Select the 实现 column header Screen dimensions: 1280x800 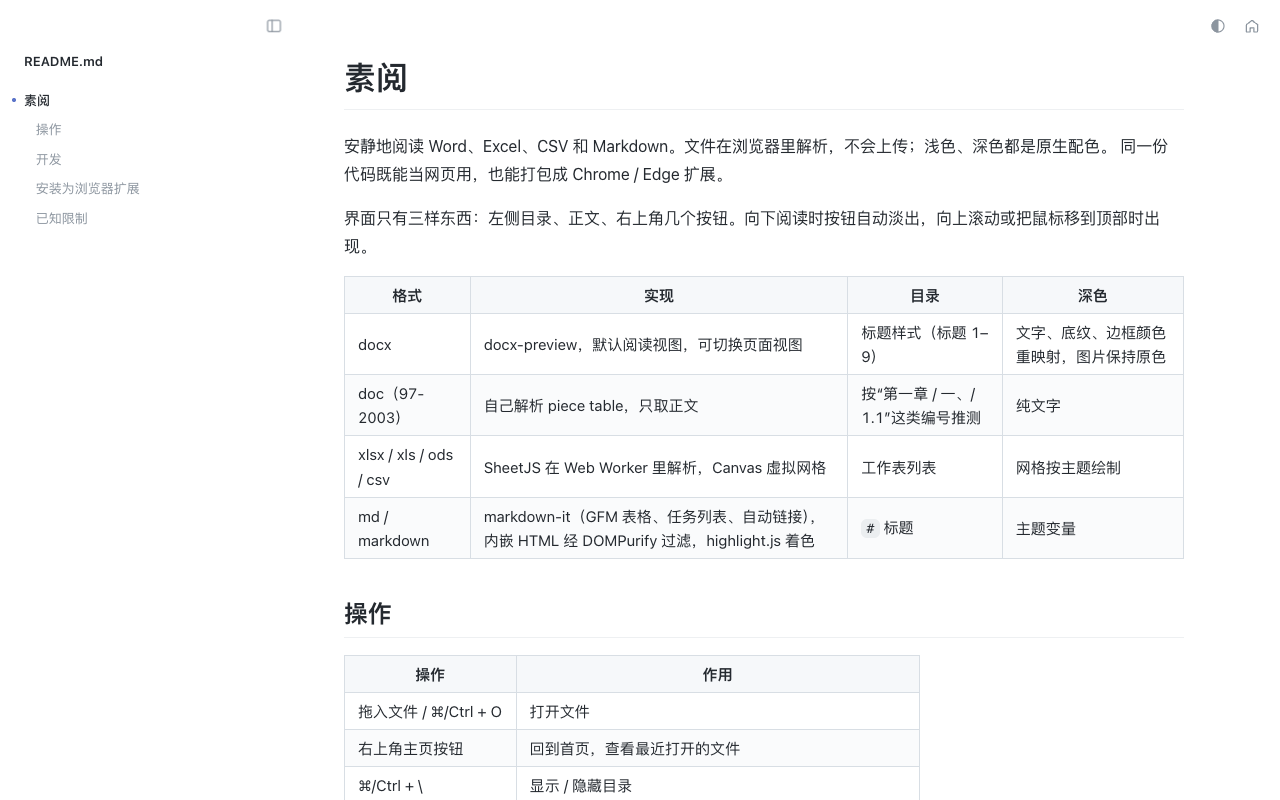point(659,295)
